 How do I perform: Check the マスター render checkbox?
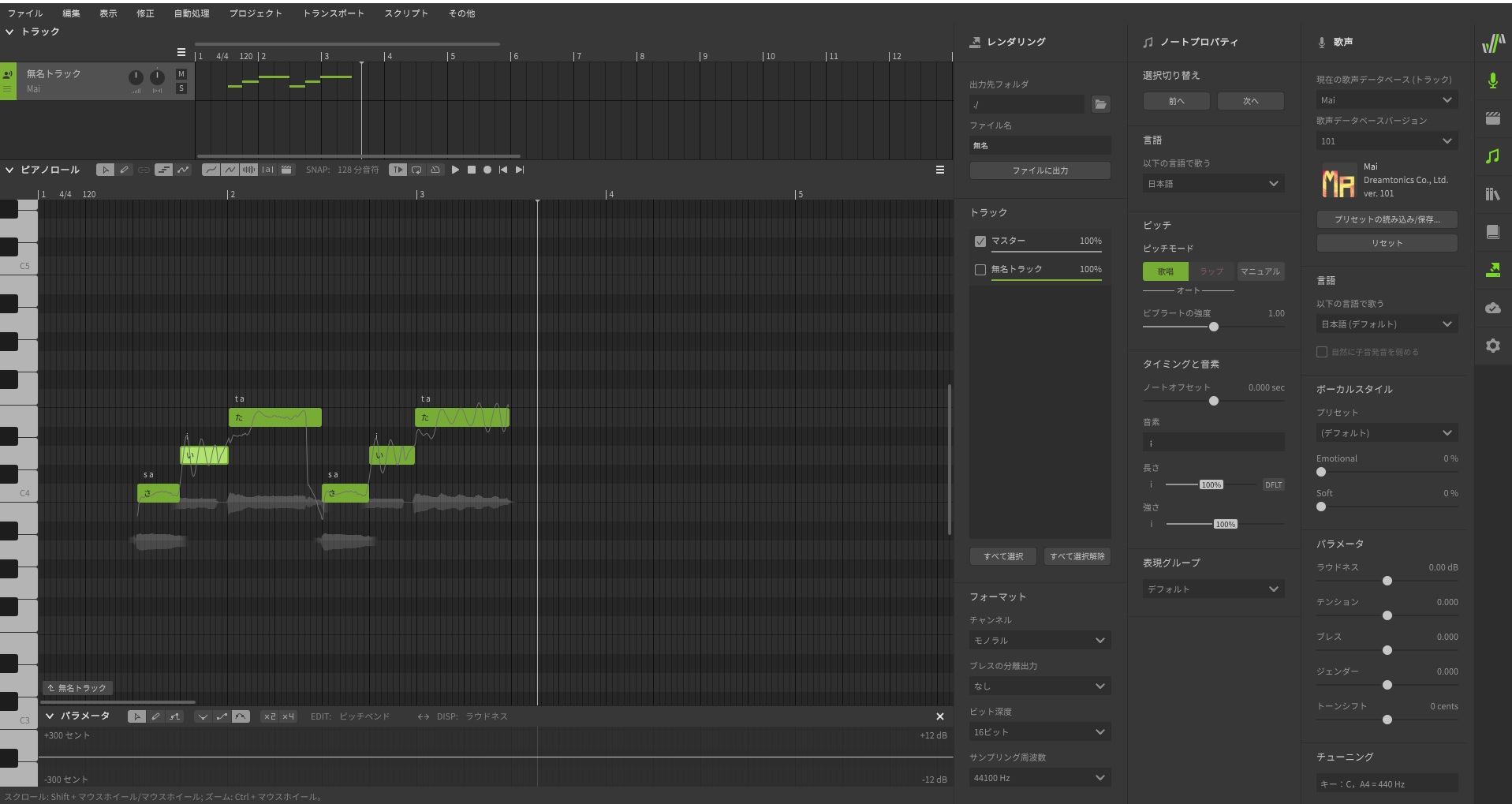pos(980,241)
